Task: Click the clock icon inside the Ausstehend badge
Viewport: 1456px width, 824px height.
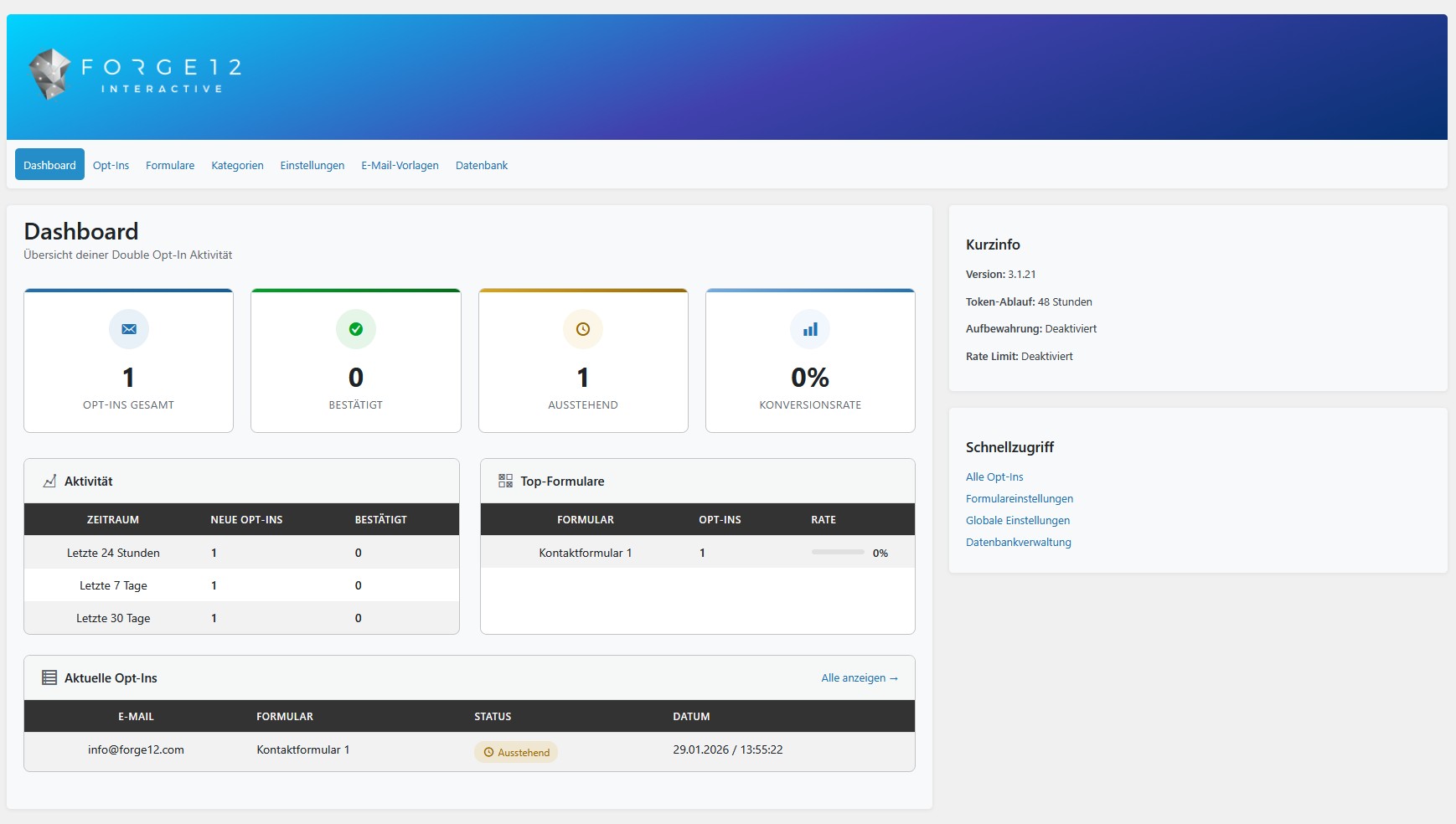Action: (x=490, y=752)
